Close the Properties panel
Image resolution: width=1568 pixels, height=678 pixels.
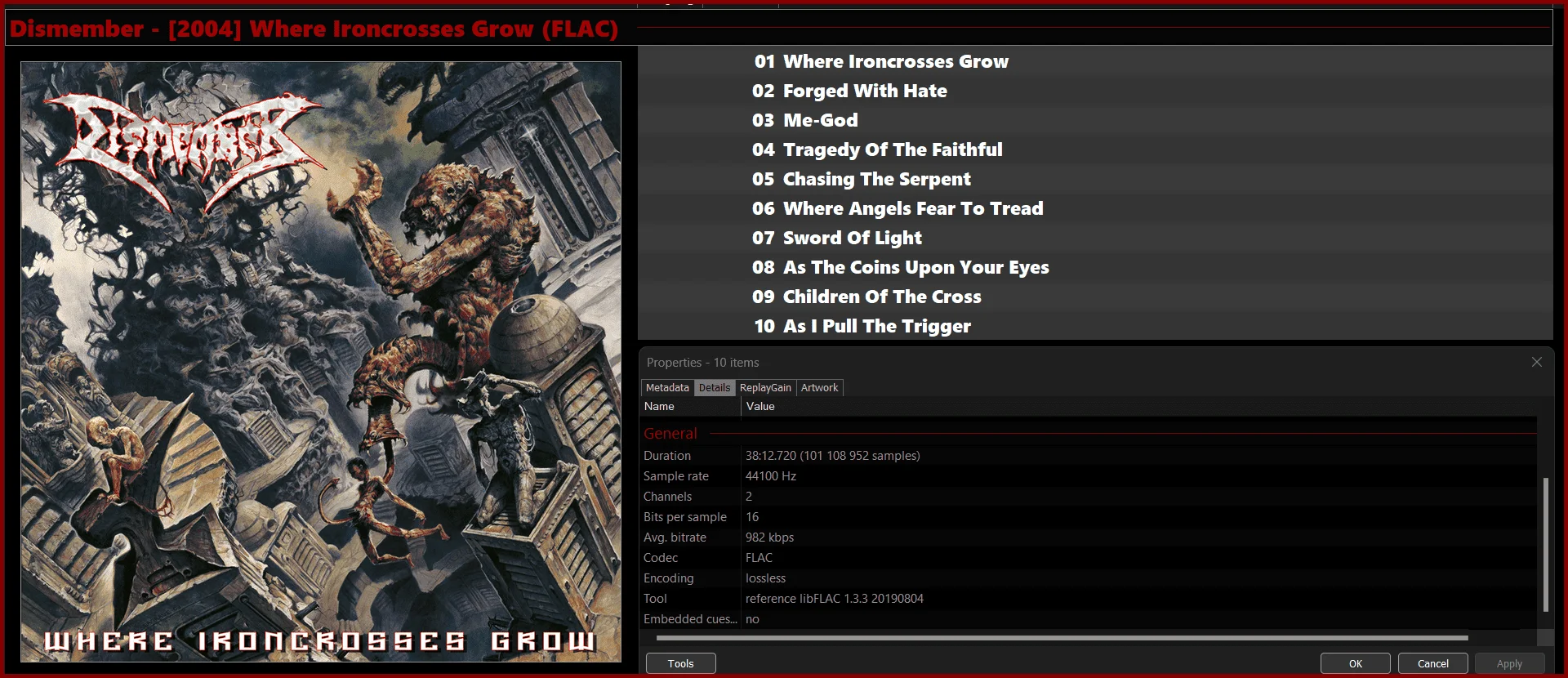point(1536,362)
